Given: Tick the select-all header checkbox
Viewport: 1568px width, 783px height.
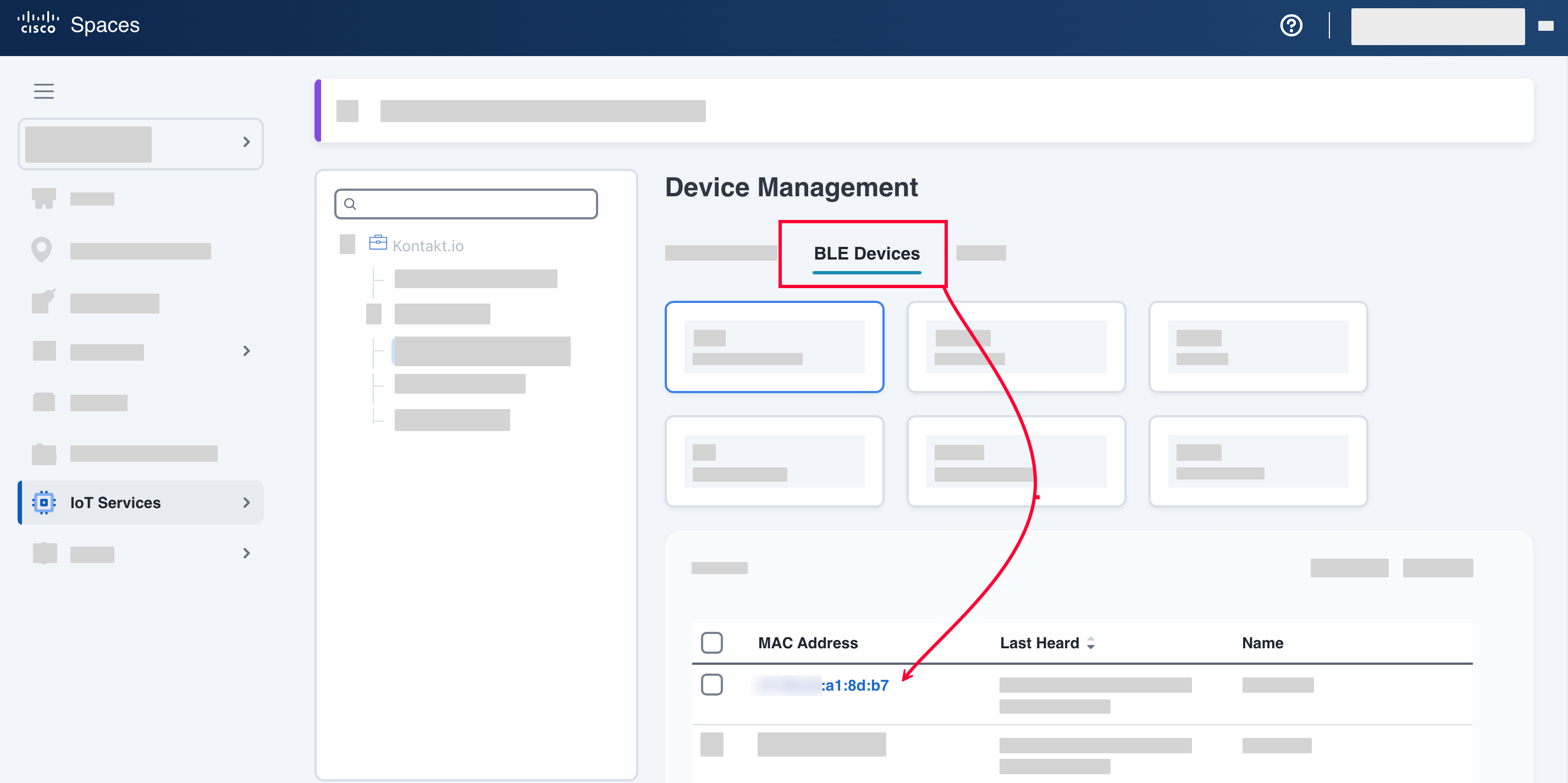Looking at the screenshot, I should [x=711, y=643].
